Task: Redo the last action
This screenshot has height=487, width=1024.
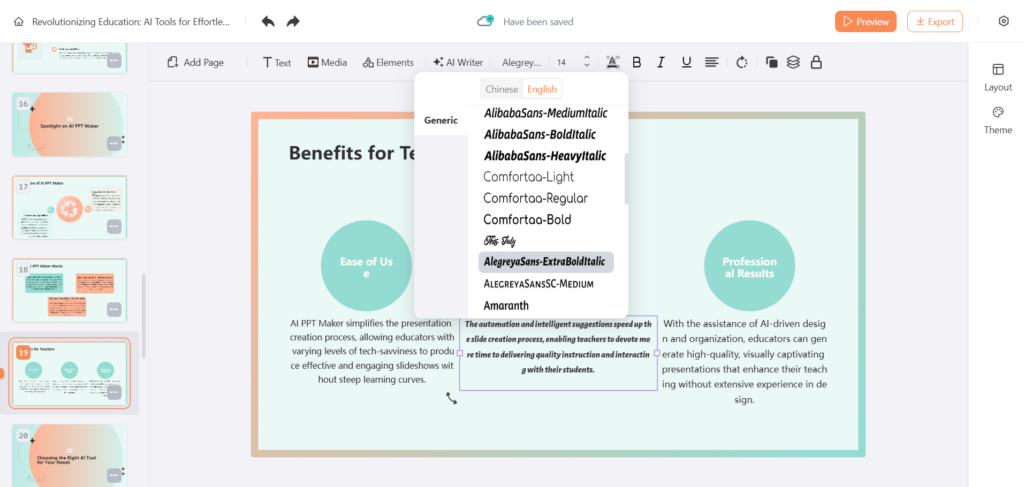Action: tap(293, 21)
